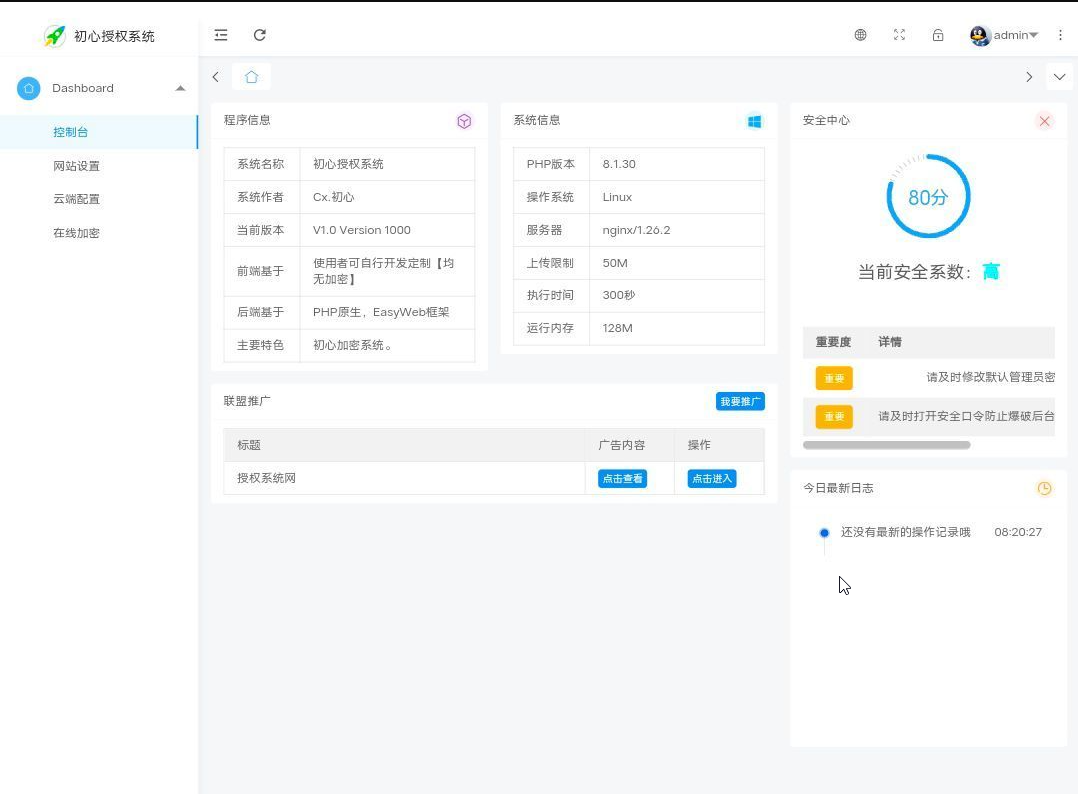Open 在线加密 menu item
The height and width of the screenshot is (794, 1078).
click(98, 233)
